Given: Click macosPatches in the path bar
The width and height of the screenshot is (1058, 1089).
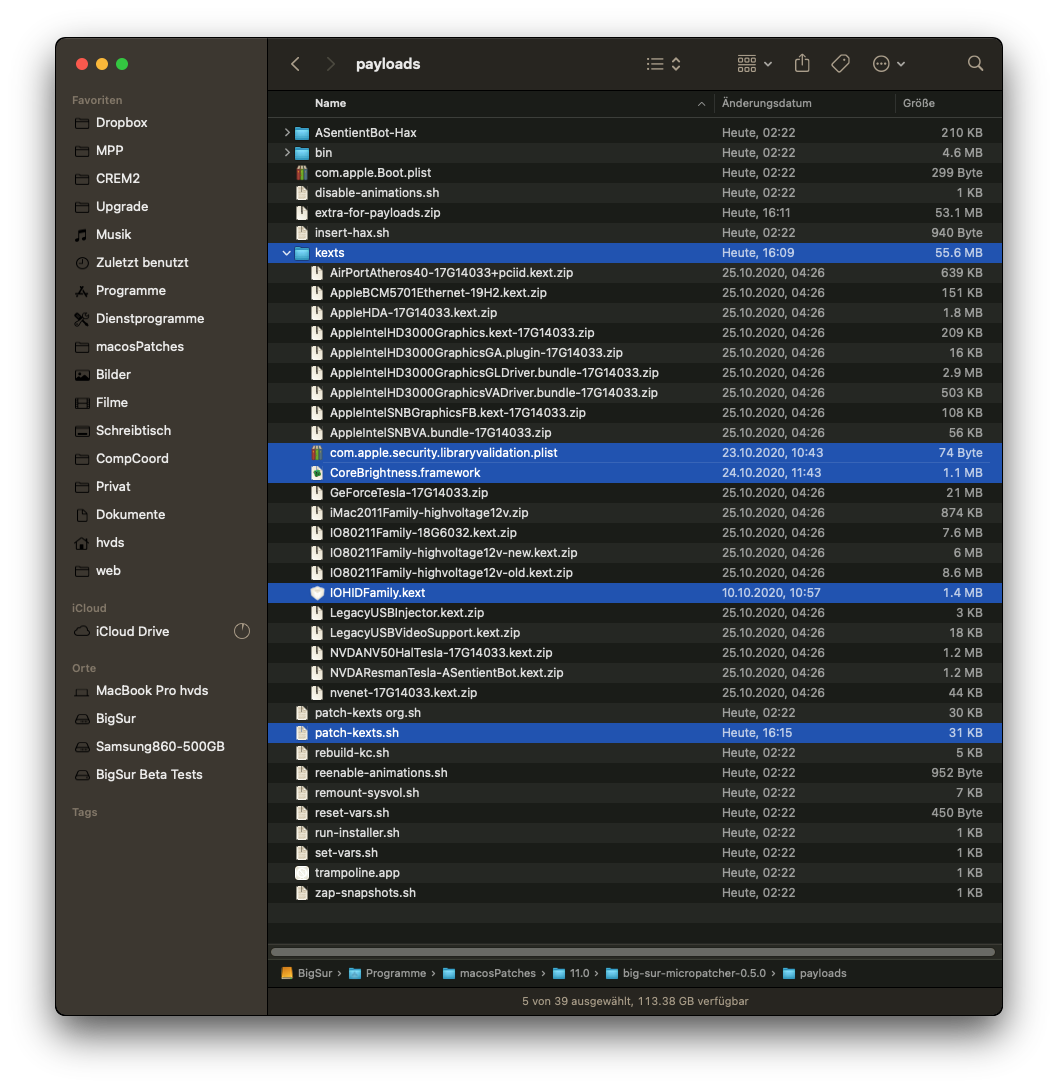Looking at the screenshot, I should [490, 973].
